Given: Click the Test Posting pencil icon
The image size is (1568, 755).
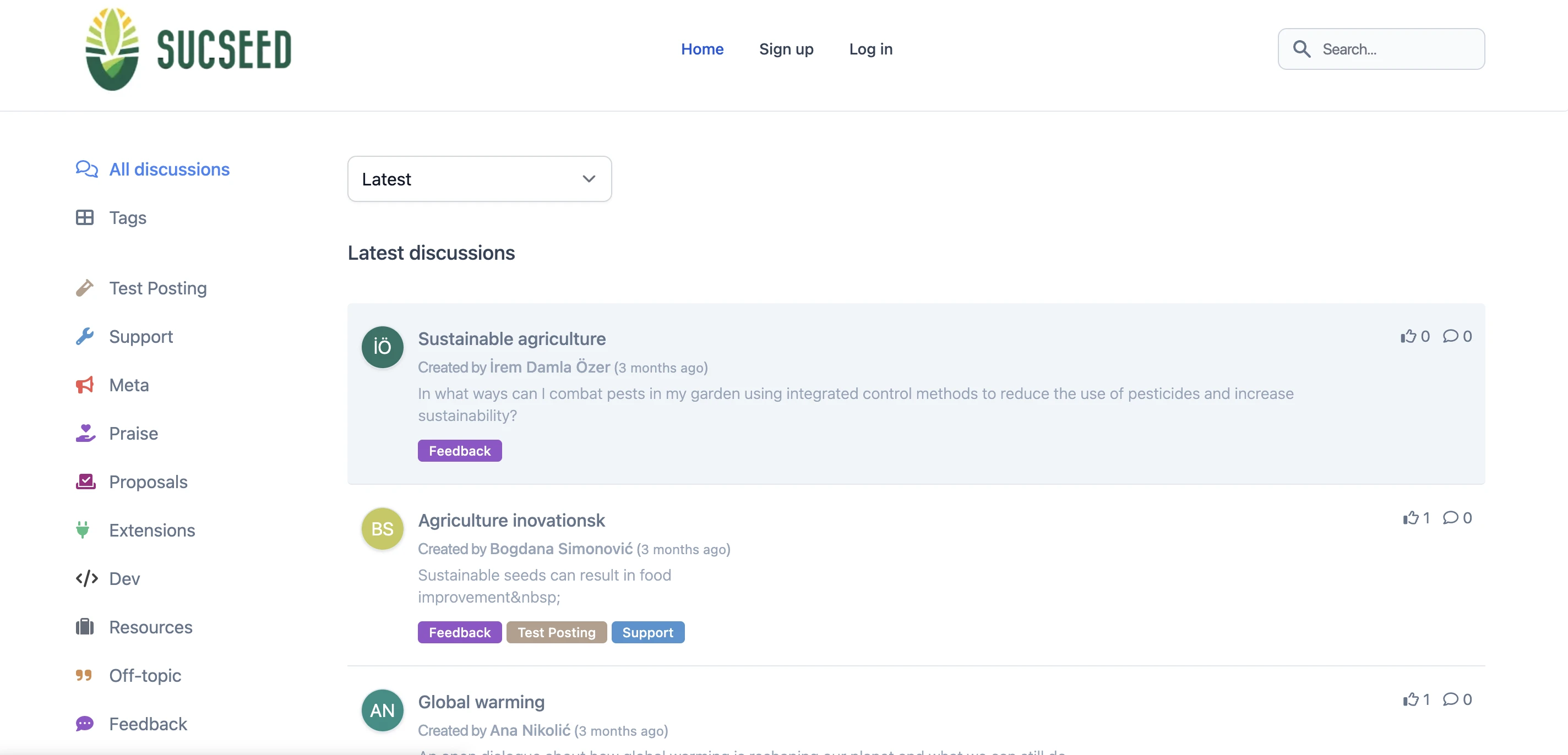Looking at the screenshot, I should 85,288.
